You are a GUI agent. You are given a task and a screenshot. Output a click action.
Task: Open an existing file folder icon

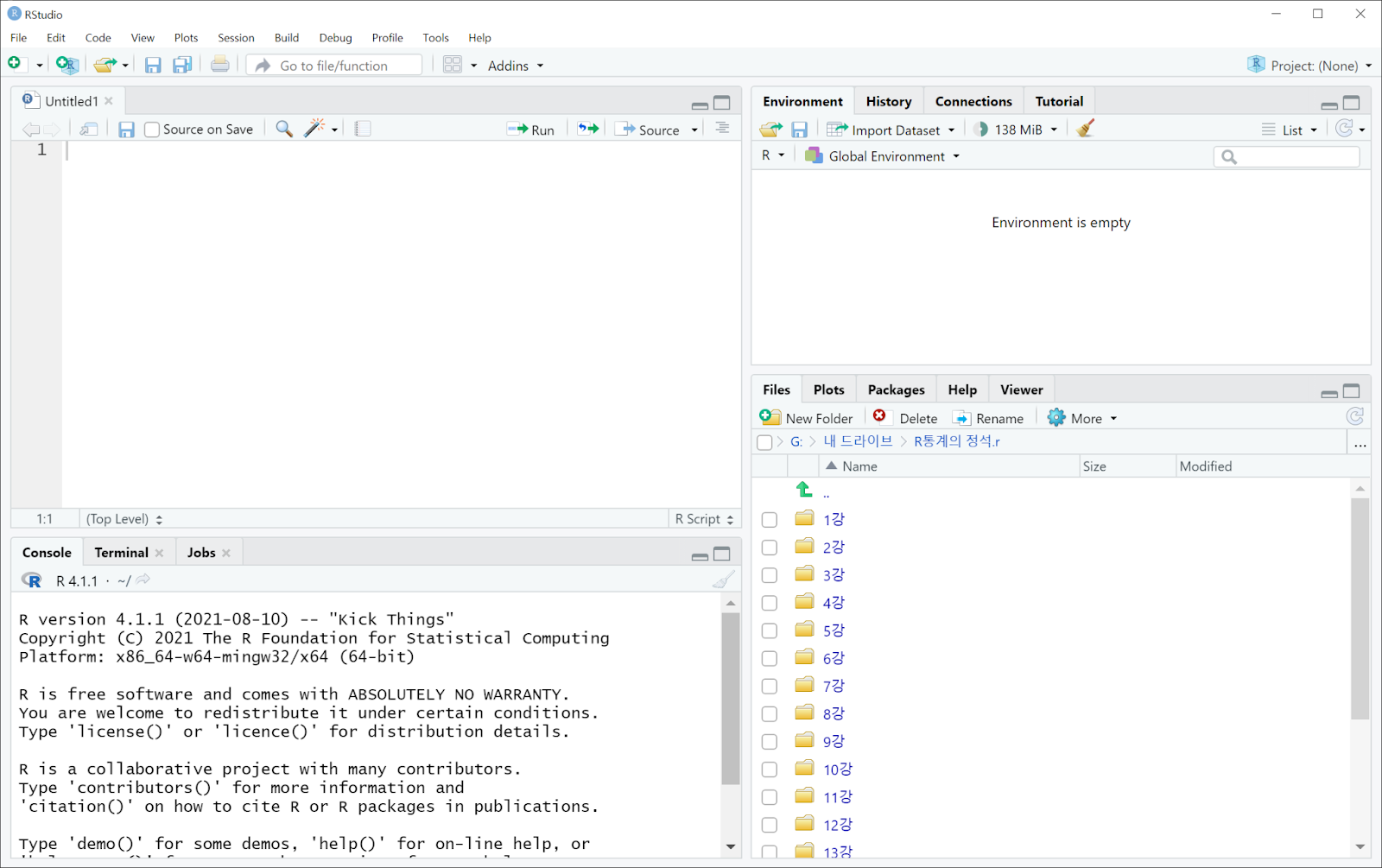point(105,65)
